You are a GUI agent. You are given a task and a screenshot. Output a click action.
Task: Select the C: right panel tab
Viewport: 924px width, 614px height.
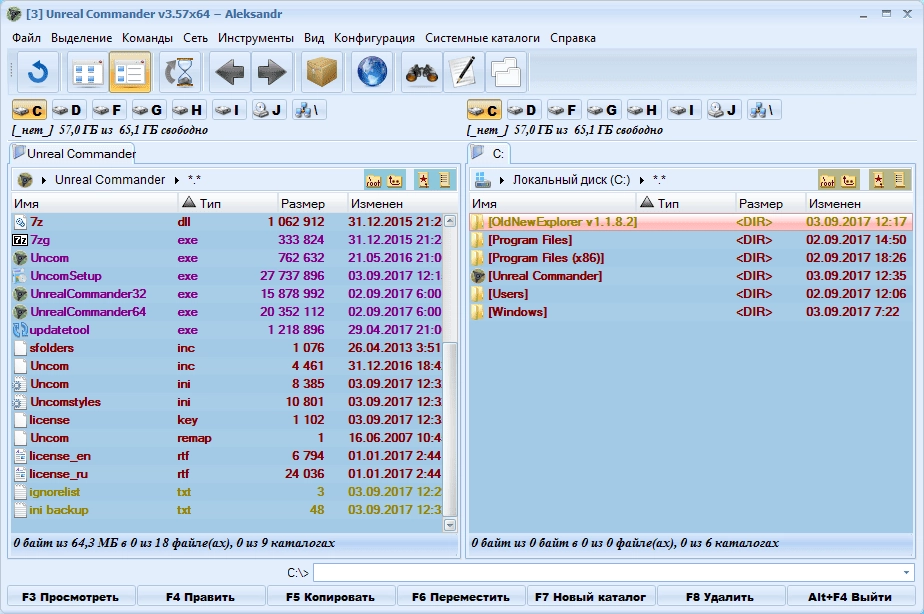(489, 154)
